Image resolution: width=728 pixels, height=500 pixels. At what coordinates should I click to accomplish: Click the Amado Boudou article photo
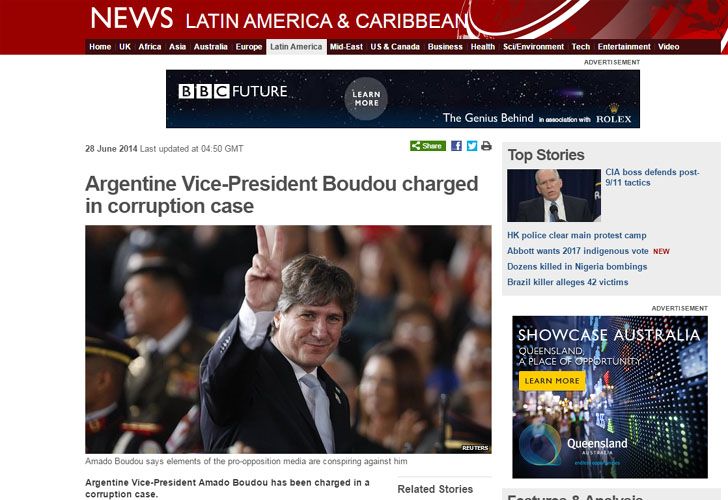(x=288, y=339)
